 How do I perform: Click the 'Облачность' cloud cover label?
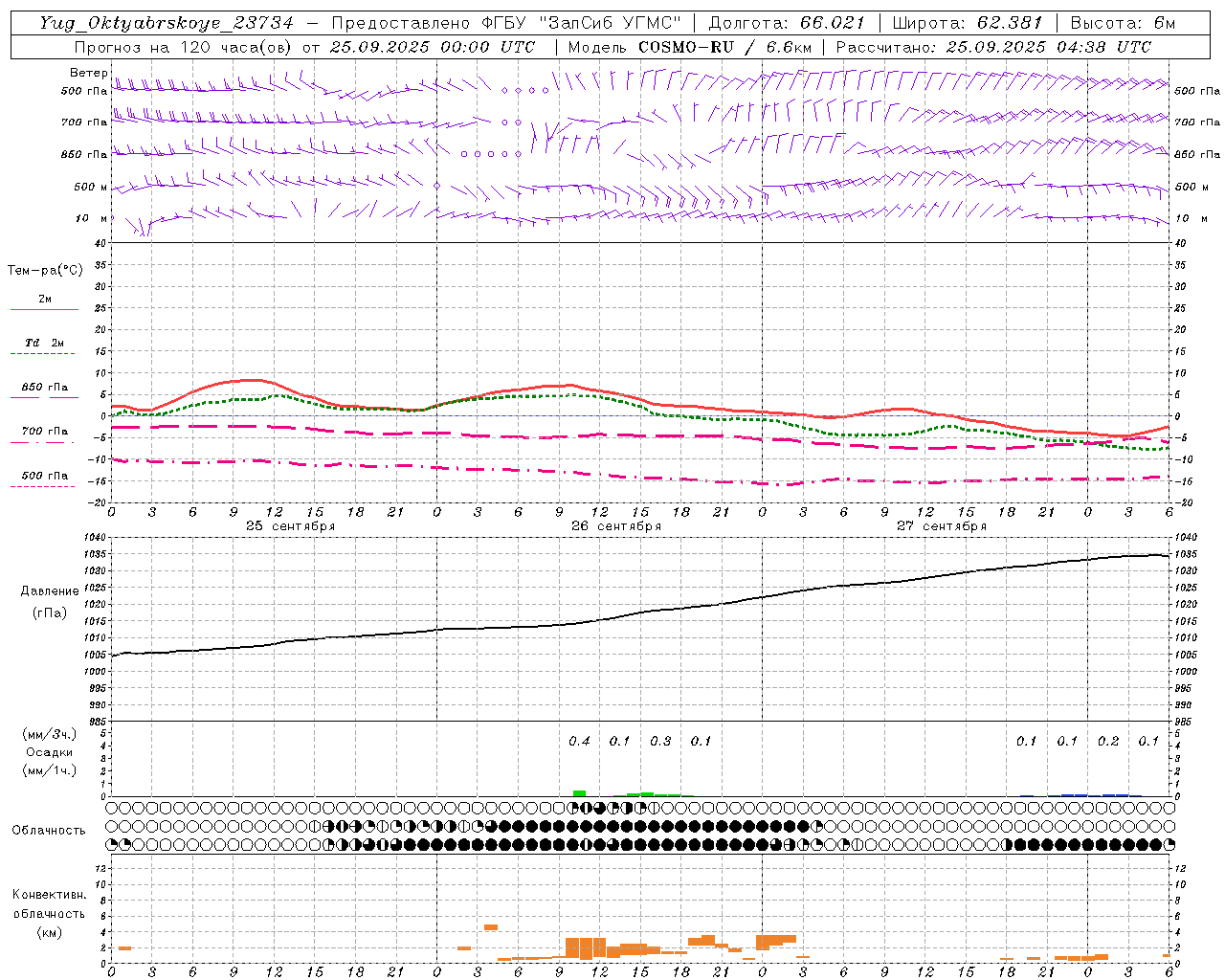(49, 830)
